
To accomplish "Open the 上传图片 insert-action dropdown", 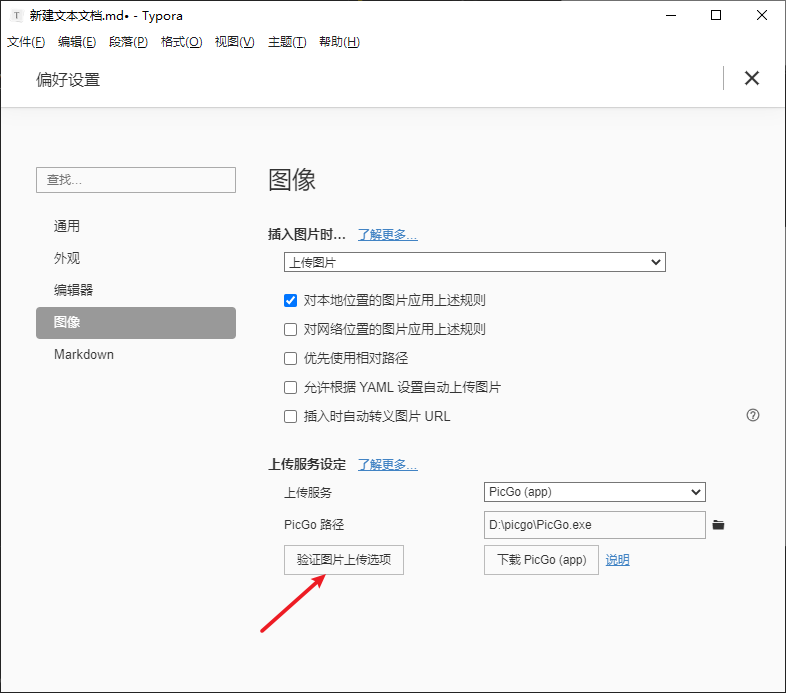I will point(475,262).
